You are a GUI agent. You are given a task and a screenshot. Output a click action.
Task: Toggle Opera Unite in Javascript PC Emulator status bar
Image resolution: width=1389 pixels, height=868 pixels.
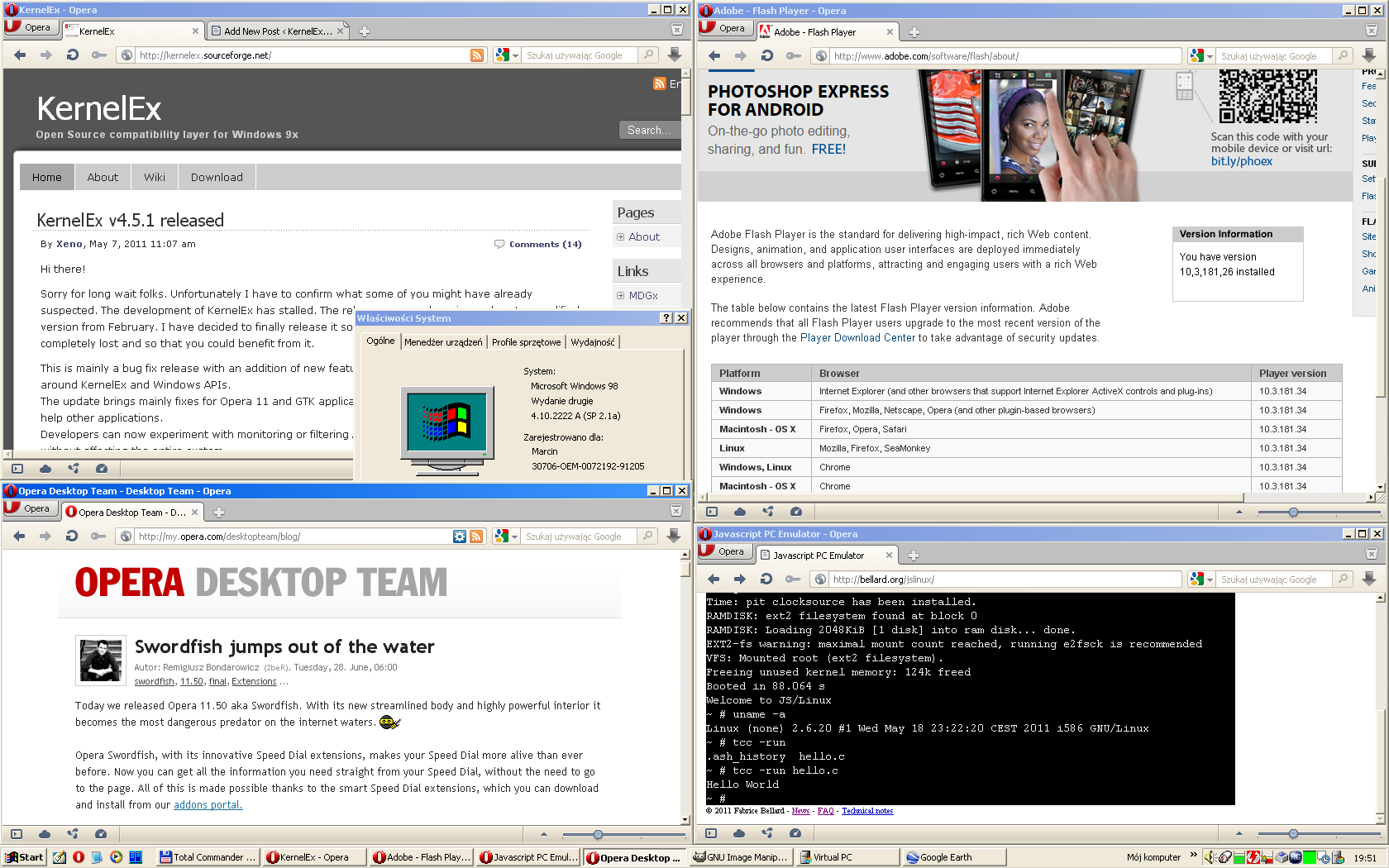click(768, 833)
